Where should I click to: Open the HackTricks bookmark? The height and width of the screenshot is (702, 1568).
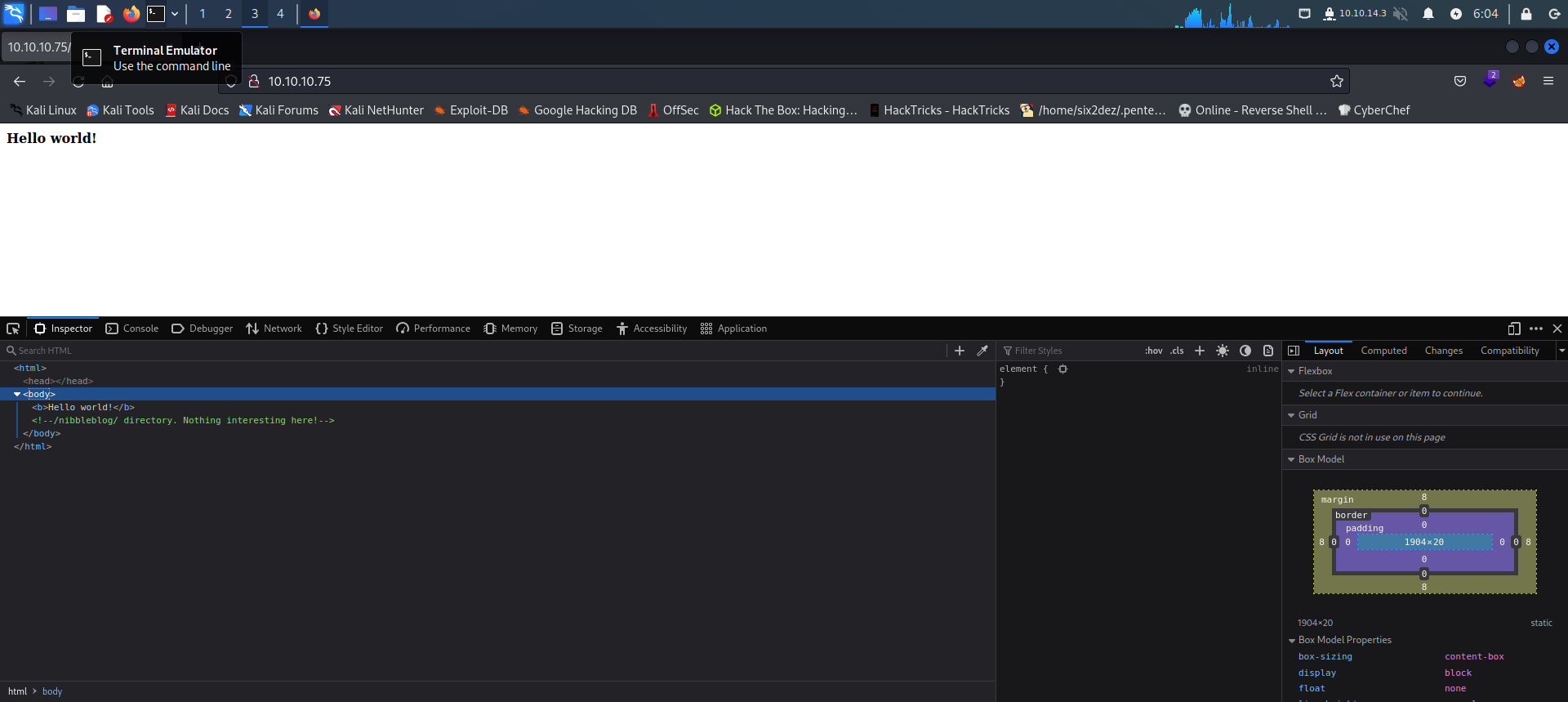tap(939, 110)
